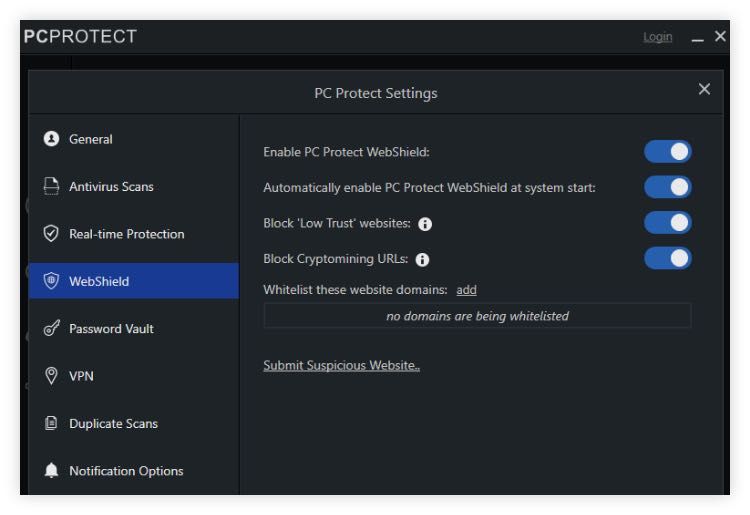Click the Duplicate Scans document icon
The width and height of the screenshot is (750, 515).
(x=52, y=423)
